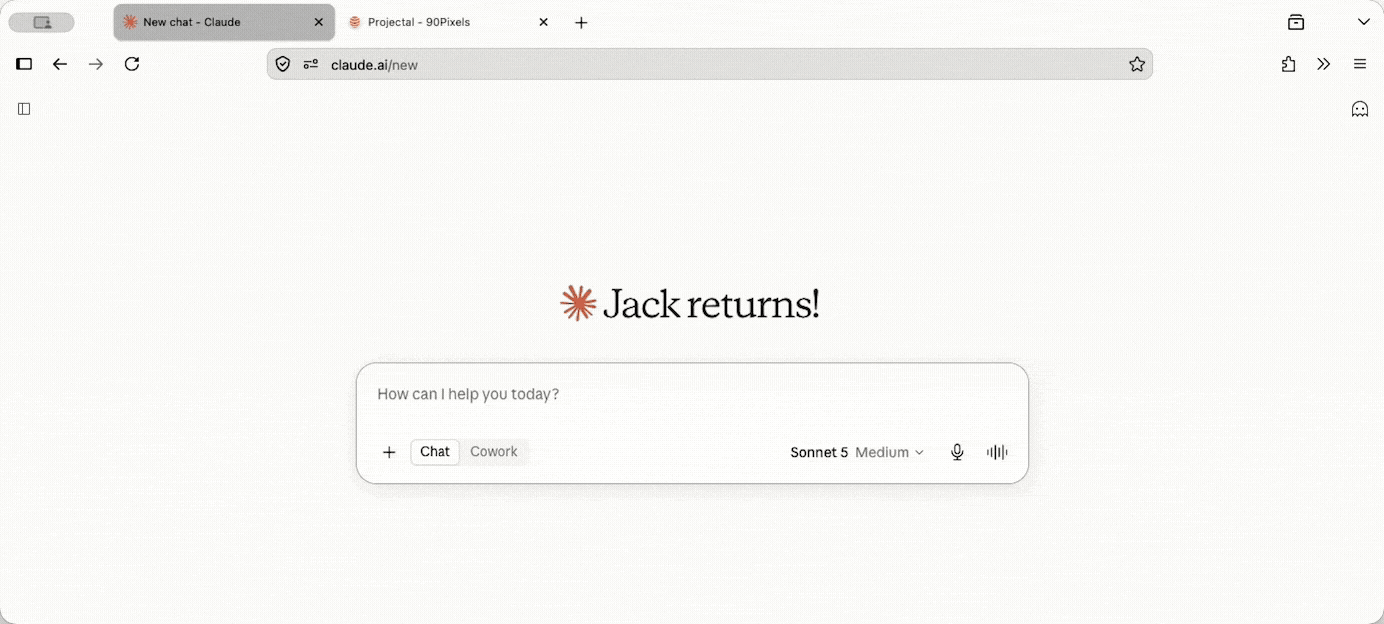This screenshot has height=624, width=1384.
Task: Start dictation with the microphone icon
Action: tap(957, 452)
